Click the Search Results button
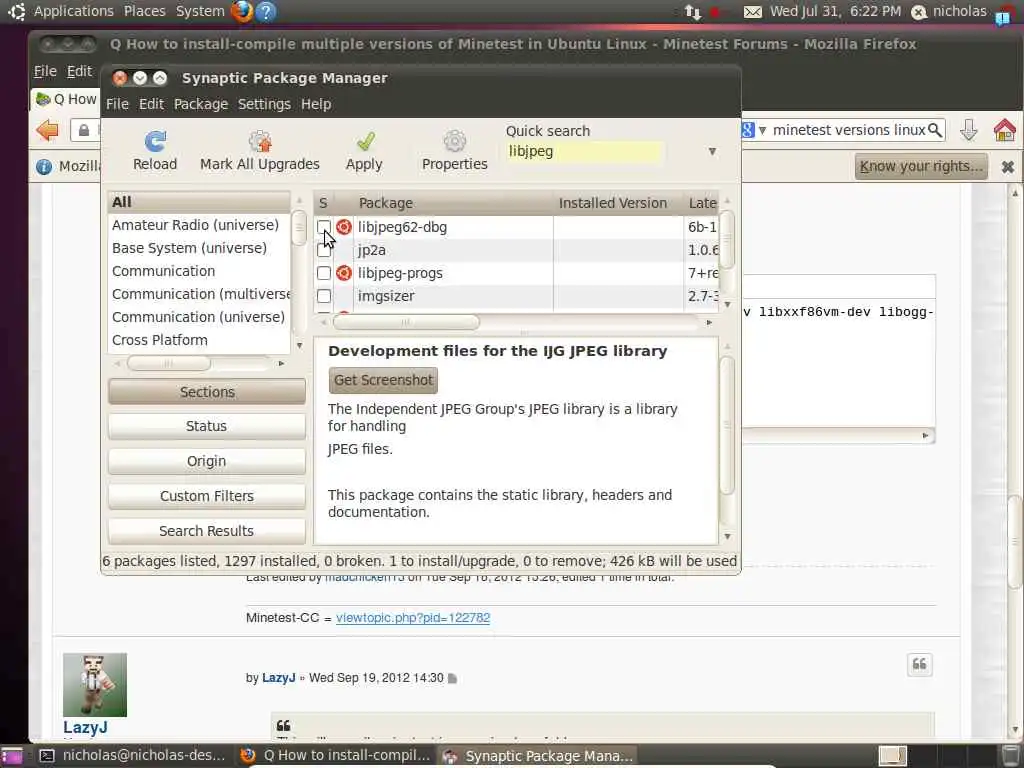Screen dimensions: 1024x768 coord(207,531)
